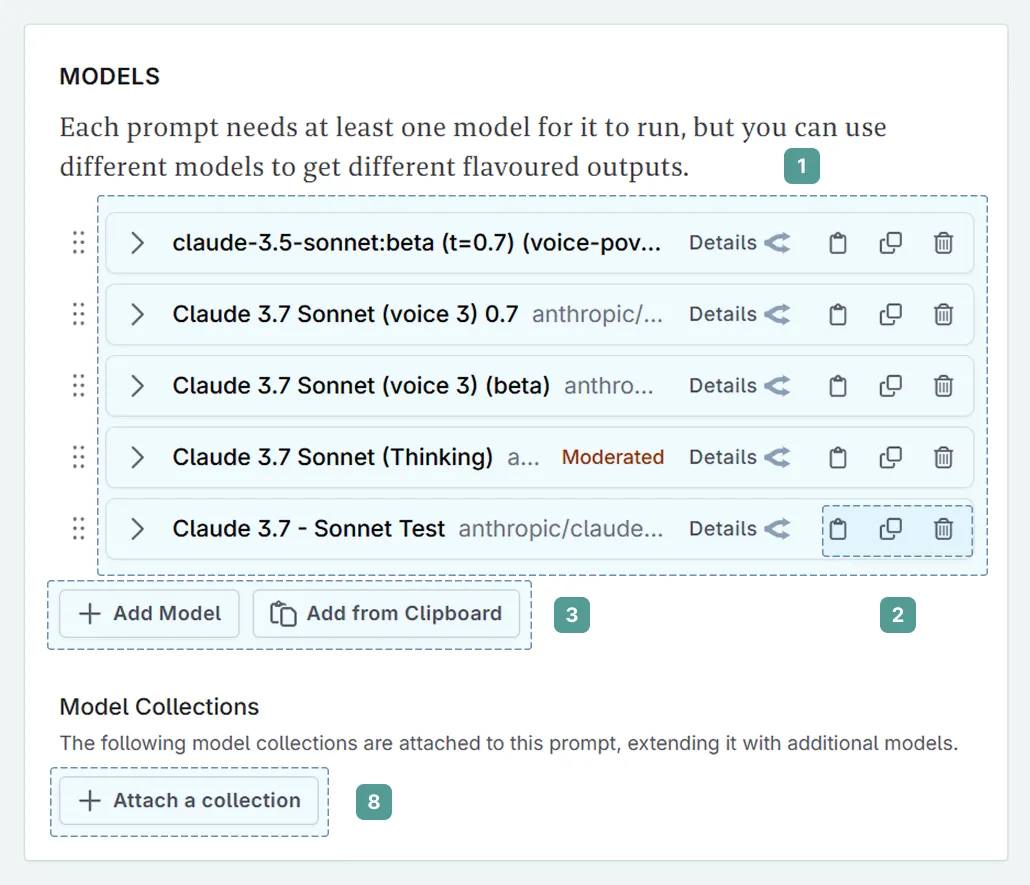Expand the Claude 3.7 - Sonnet Test row
The width and height of the screenshot is (1030, 885).
[137, 529]
